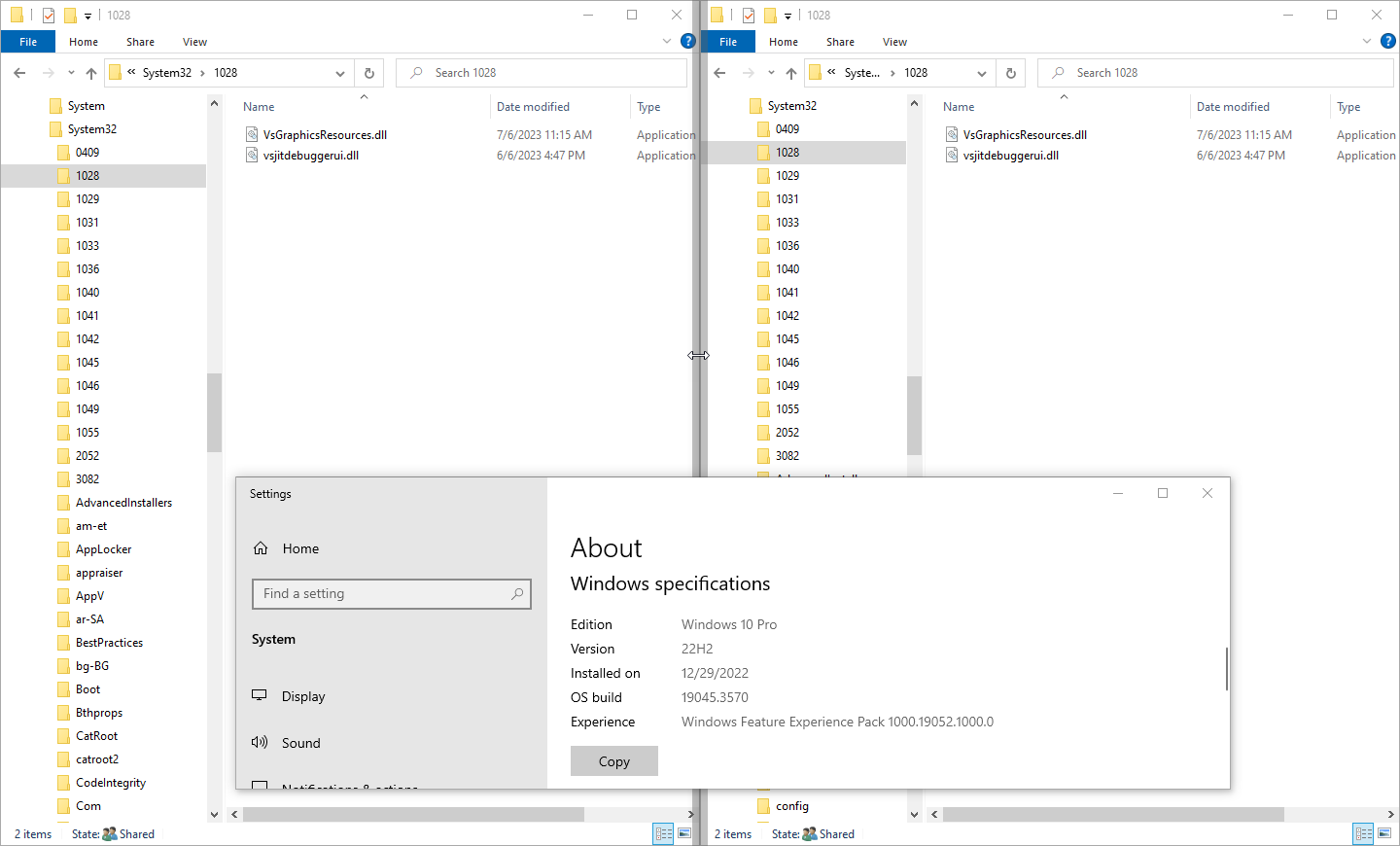The height and width of the screenshot is (846, 1400).
Task: Sort by Type column in right window
Action: pyautogui.click(x=1348, y=107)
